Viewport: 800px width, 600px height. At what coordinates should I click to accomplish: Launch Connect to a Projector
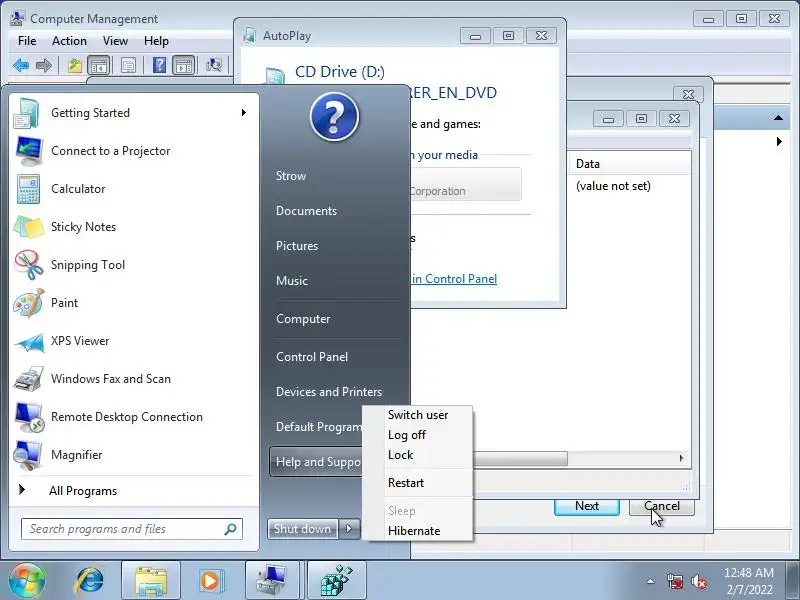pos(134,151)
